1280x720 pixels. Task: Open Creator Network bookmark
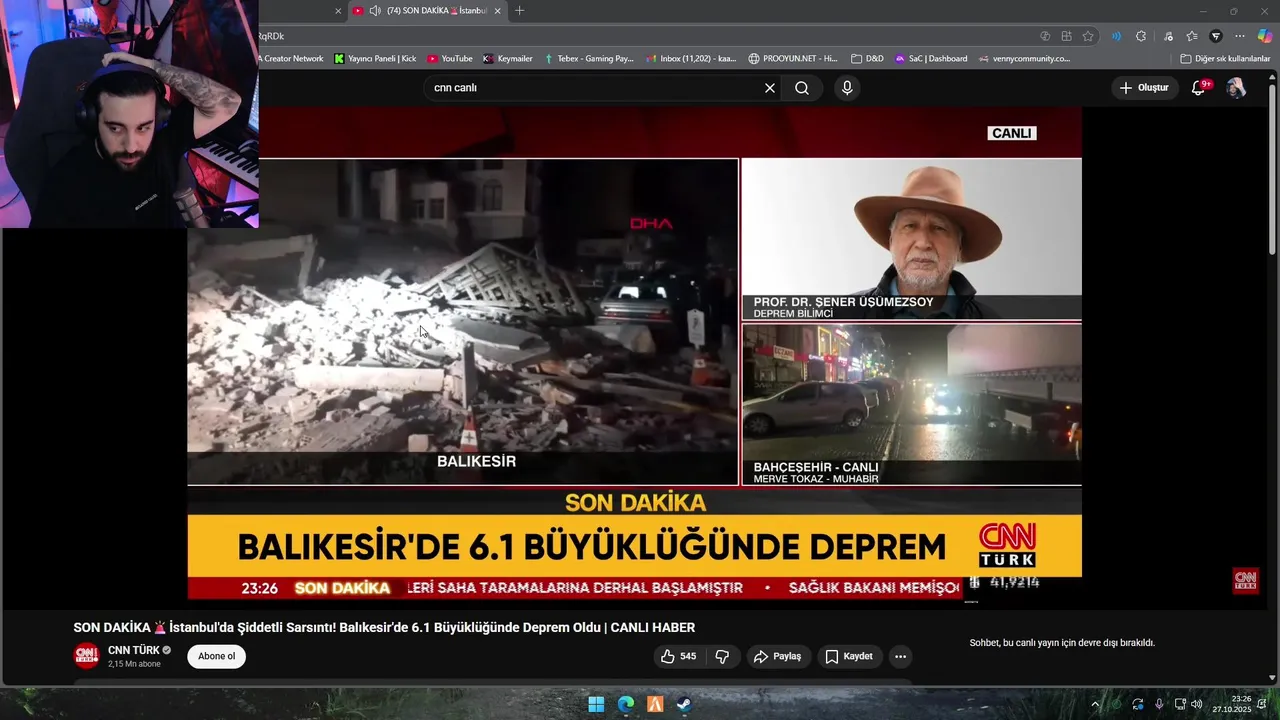coord(290,59)
